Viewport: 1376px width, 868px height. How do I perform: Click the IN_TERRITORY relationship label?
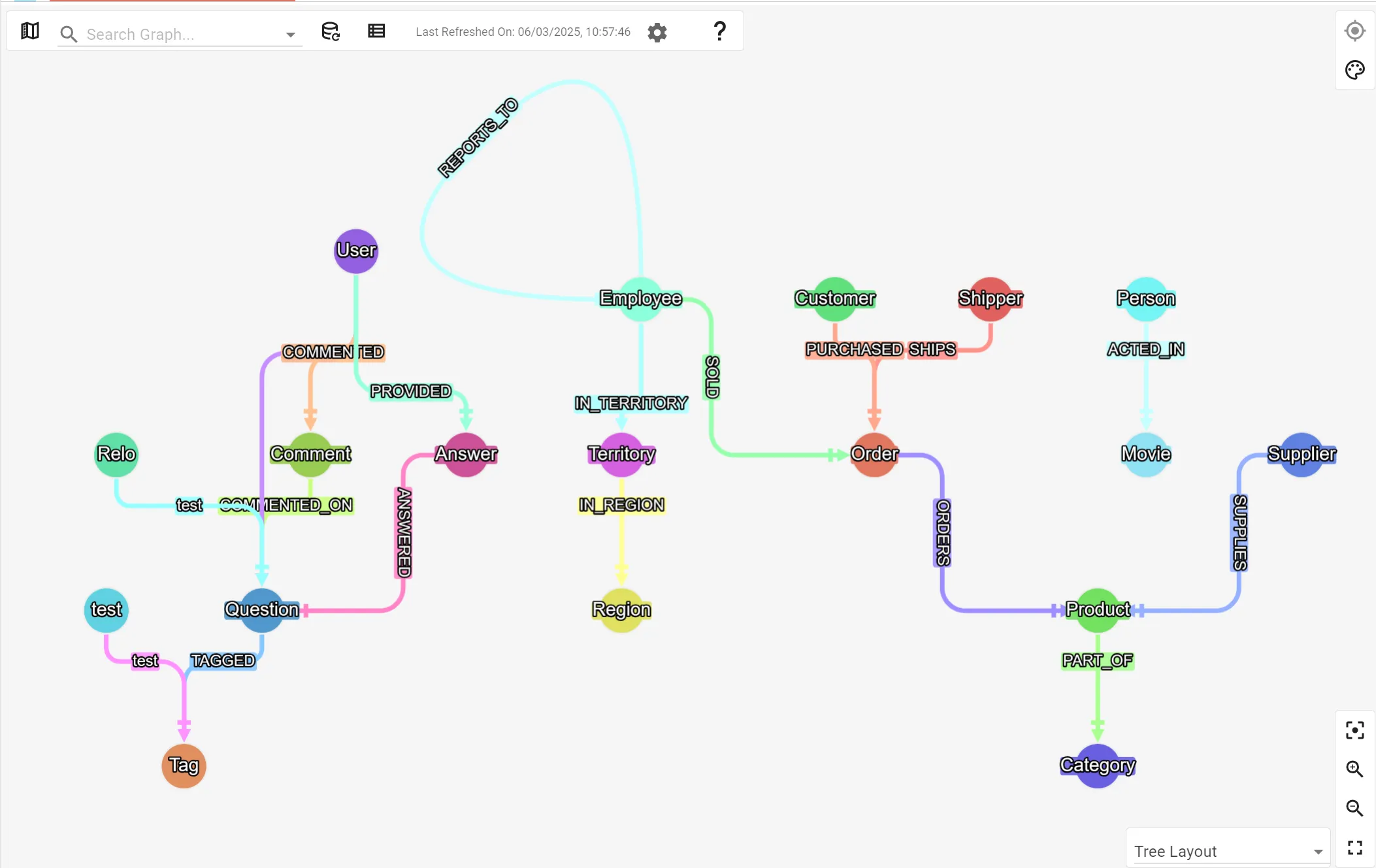click(x=631, y=403)
